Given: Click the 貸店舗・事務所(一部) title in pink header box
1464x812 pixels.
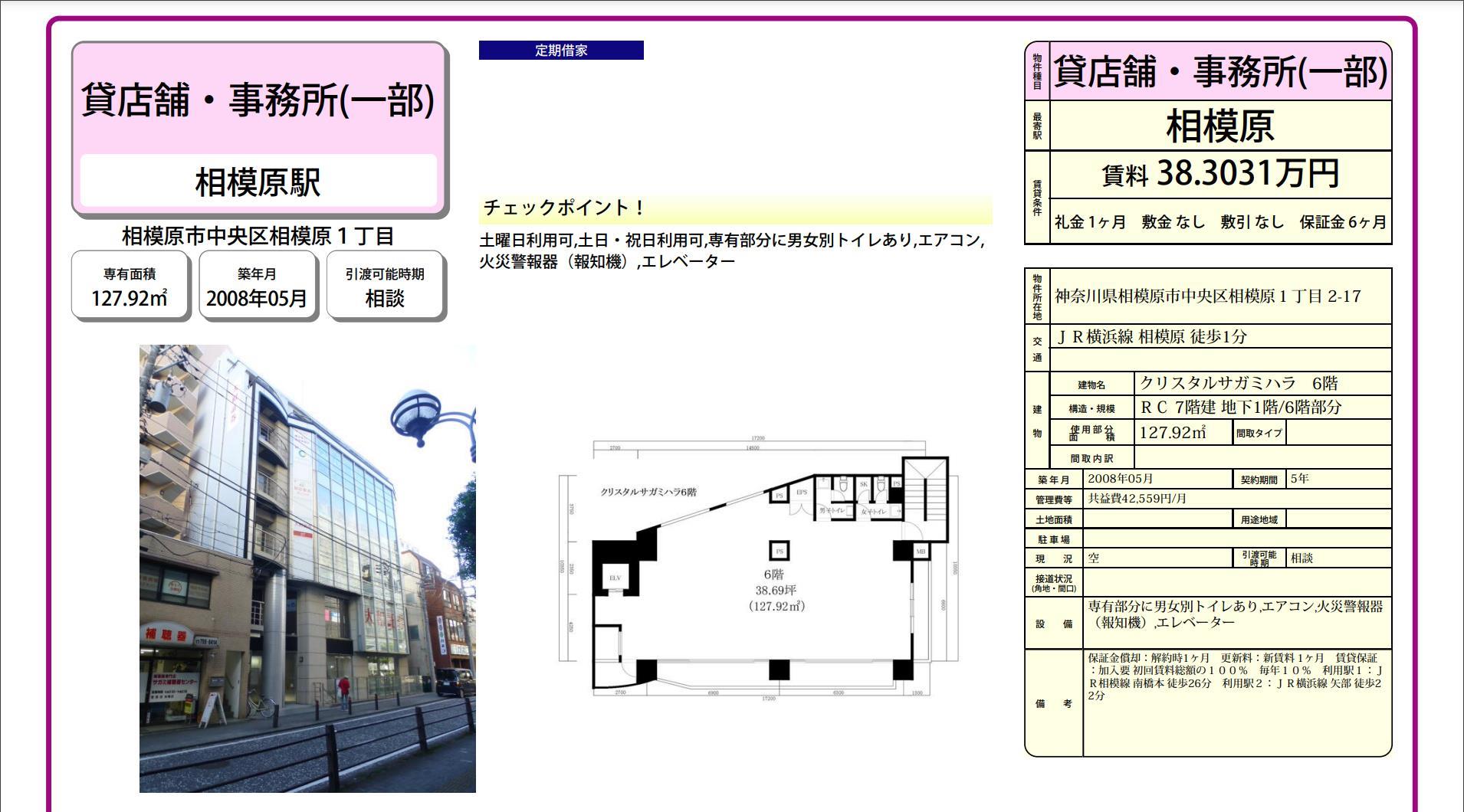Looking at the screenshot, I should 258,100.
